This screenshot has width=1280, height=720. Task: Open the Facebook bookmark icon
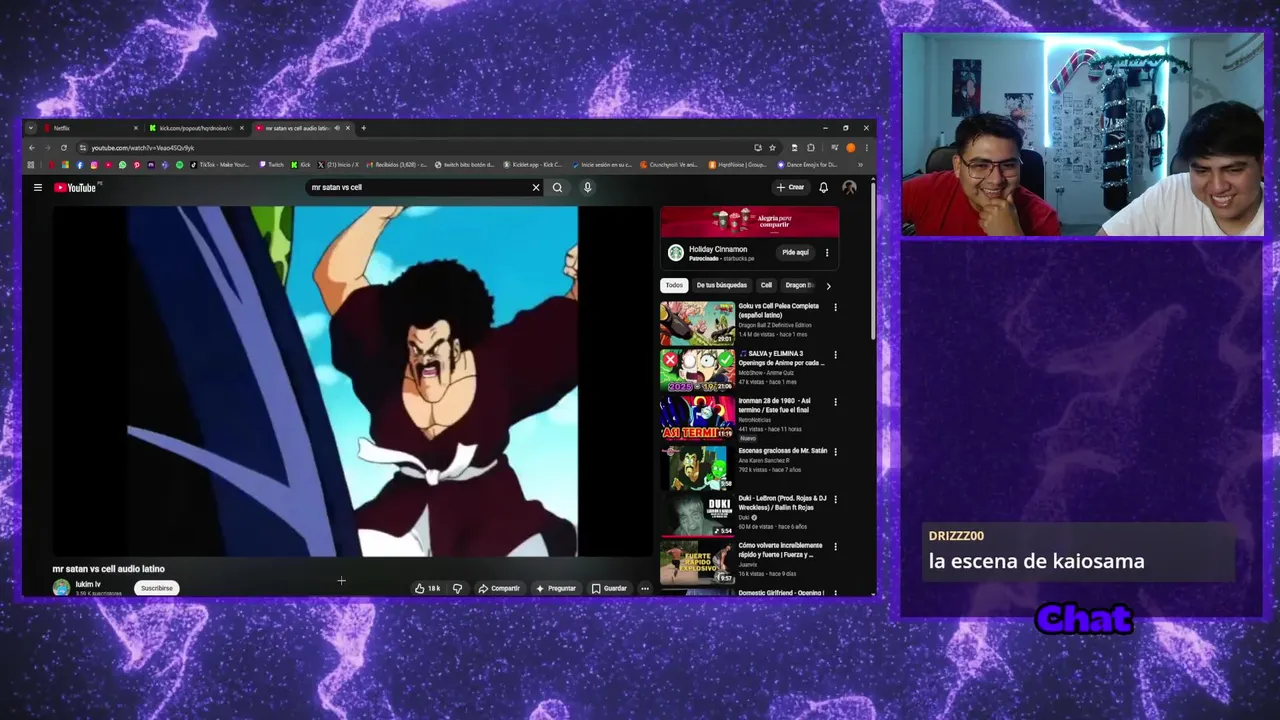pos(80,165)
